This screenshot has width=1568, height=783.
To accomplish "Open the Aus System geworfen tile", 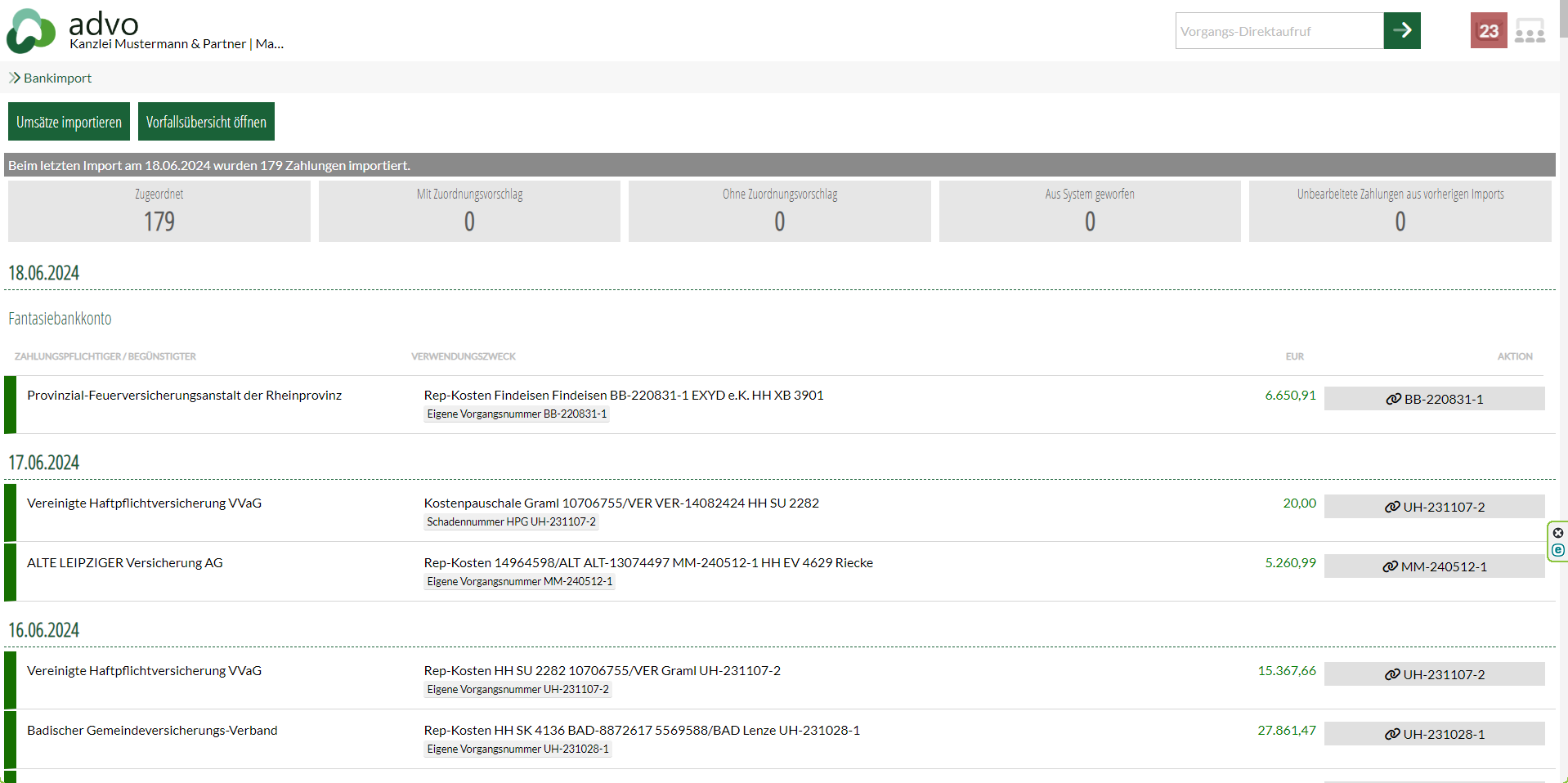I will 1089,211.
